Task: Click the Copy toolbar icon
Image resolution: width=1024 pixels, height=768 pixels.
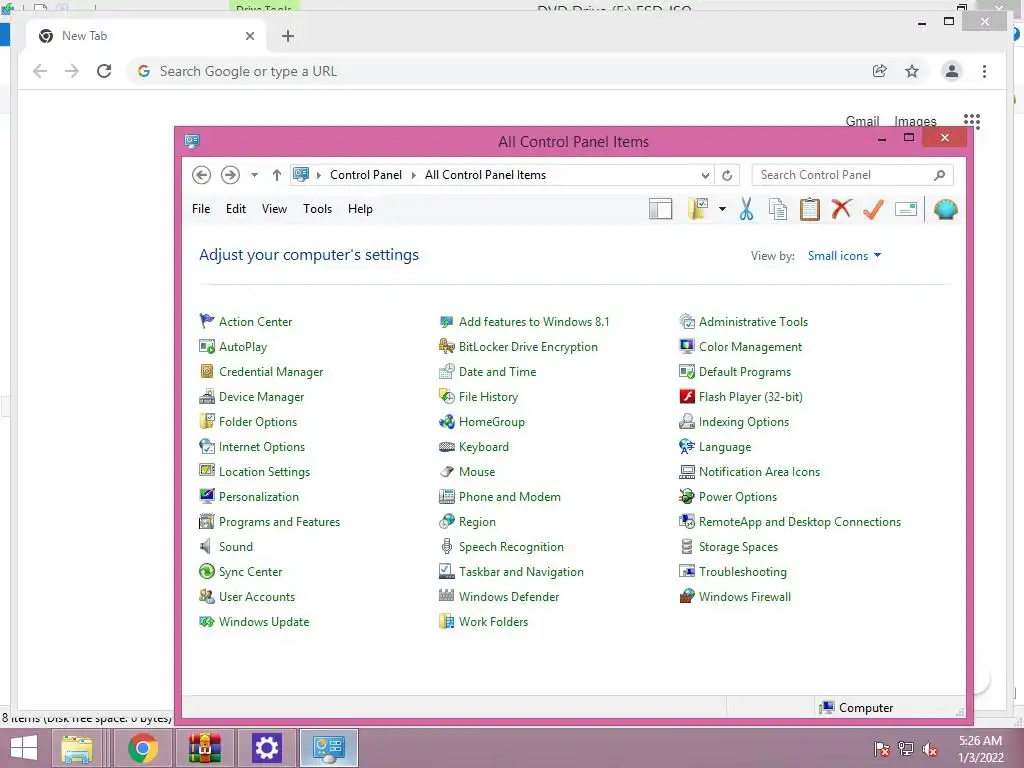Action: click(778, 209)
